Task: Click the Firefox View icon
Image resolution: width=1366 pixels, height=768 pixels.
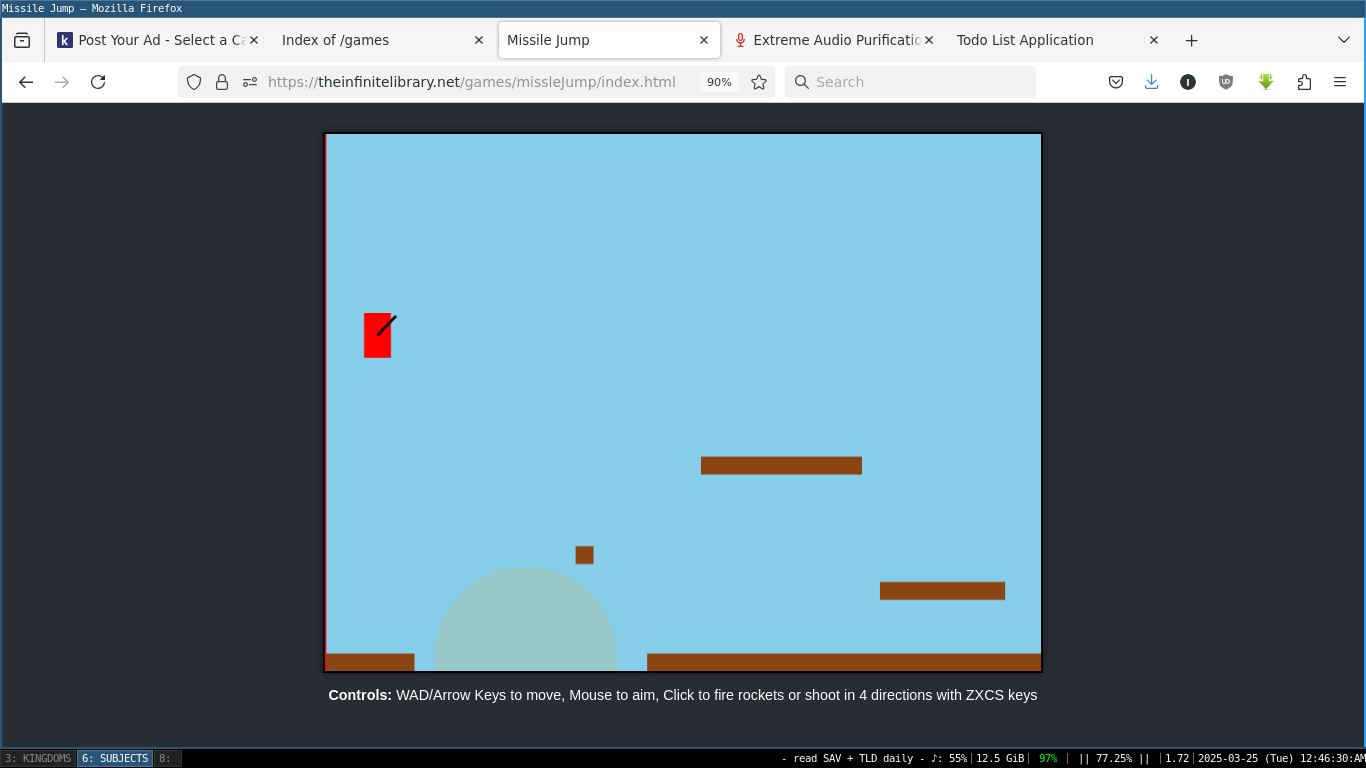Action: [22, 40]
